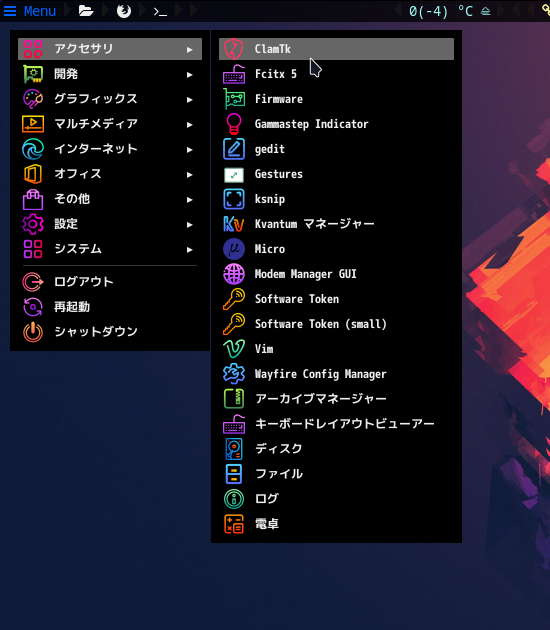550x630 pixels.
Task: Click the Fcitx 5 keyboard icon
Action: (234, 74)
